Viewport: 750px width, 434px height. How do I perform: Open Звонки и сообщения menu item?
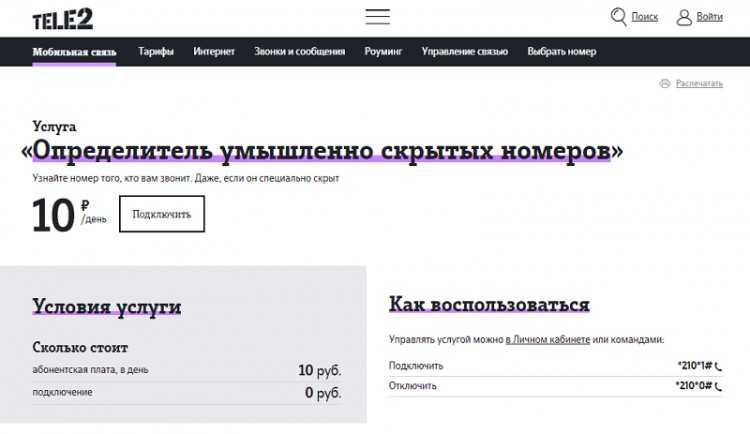click(x=299, y=51)
